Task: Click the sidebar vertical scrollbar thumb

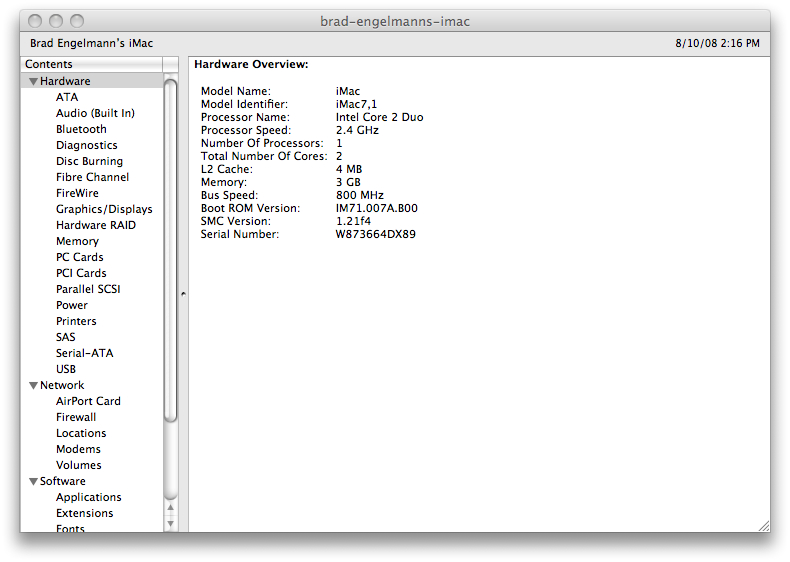Action: [x=171, y=251]
